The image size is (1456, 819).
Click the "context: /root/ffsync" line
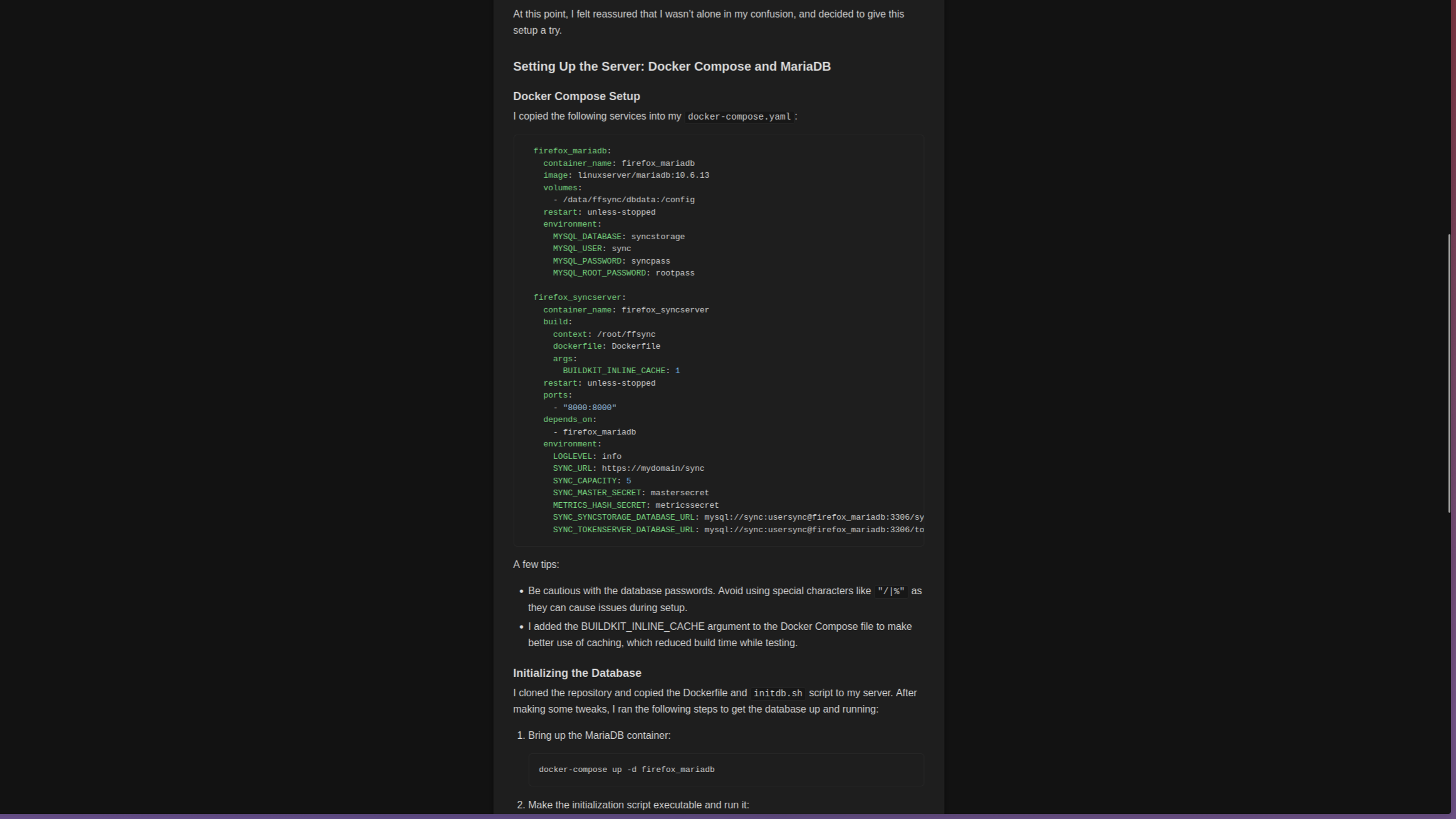click(604, 334)
